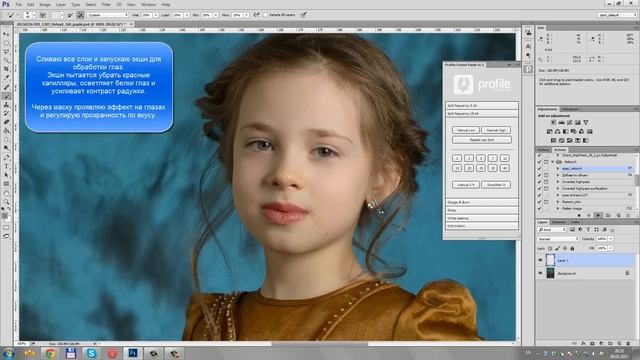Add a layer mask in Layers panel
This screenshot has width=640, height=360.
pos(592,344)
